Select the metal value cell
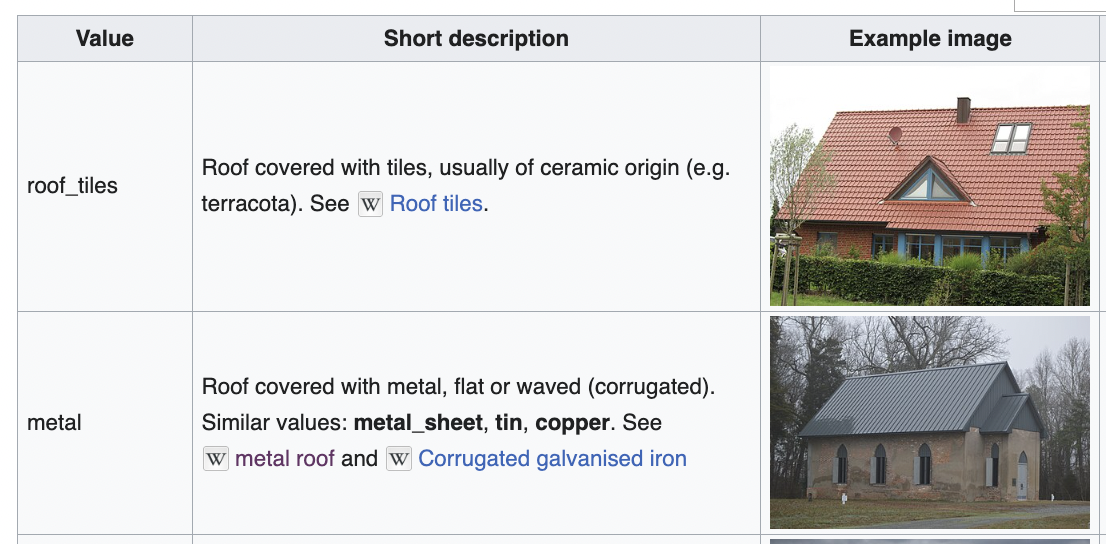Image resolution: width=1106 pixels, height=544 pixels. tap(105, 423)
